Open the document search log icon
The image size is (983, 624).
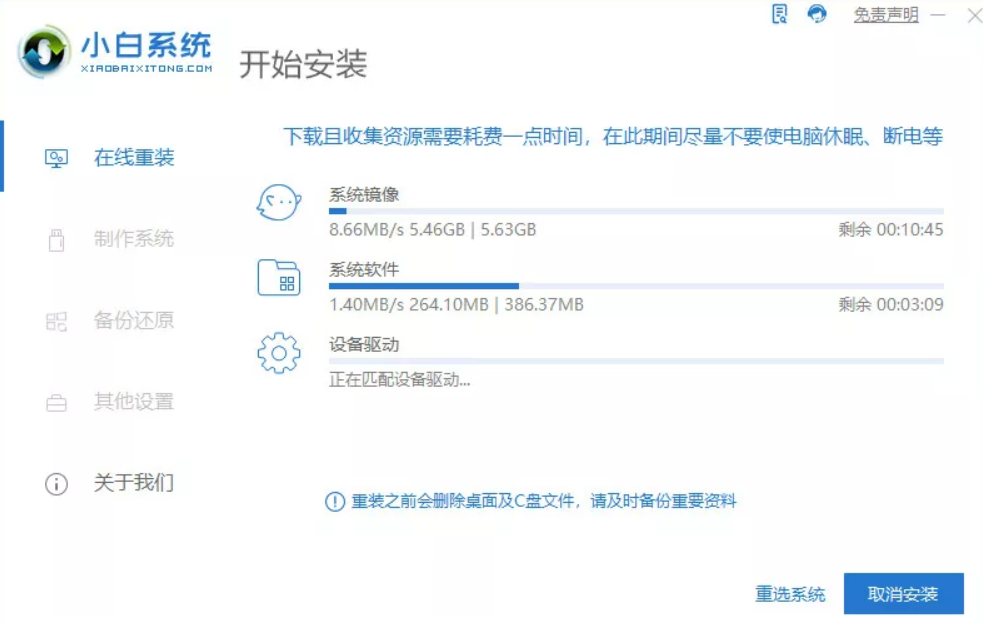click(780, 14)
